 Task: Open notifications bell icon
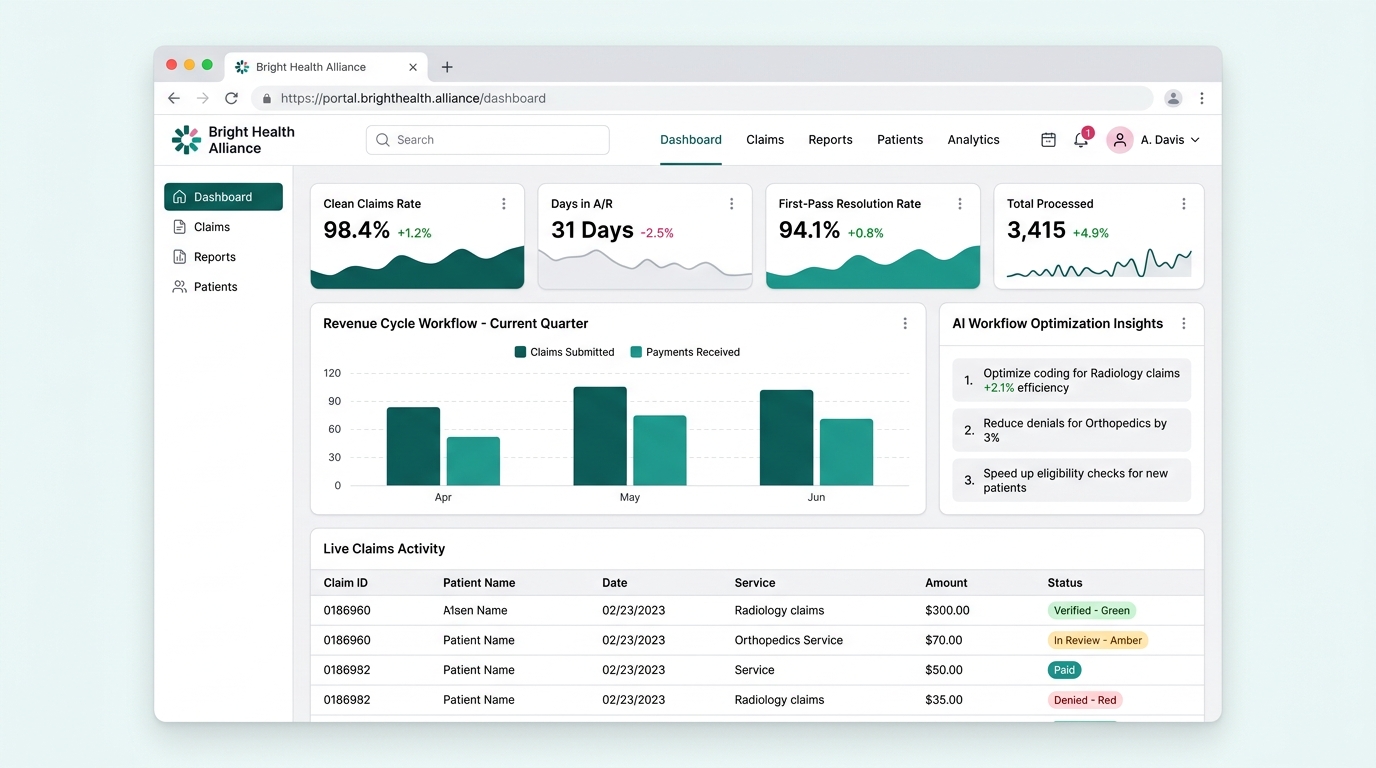pos(1081,140)
